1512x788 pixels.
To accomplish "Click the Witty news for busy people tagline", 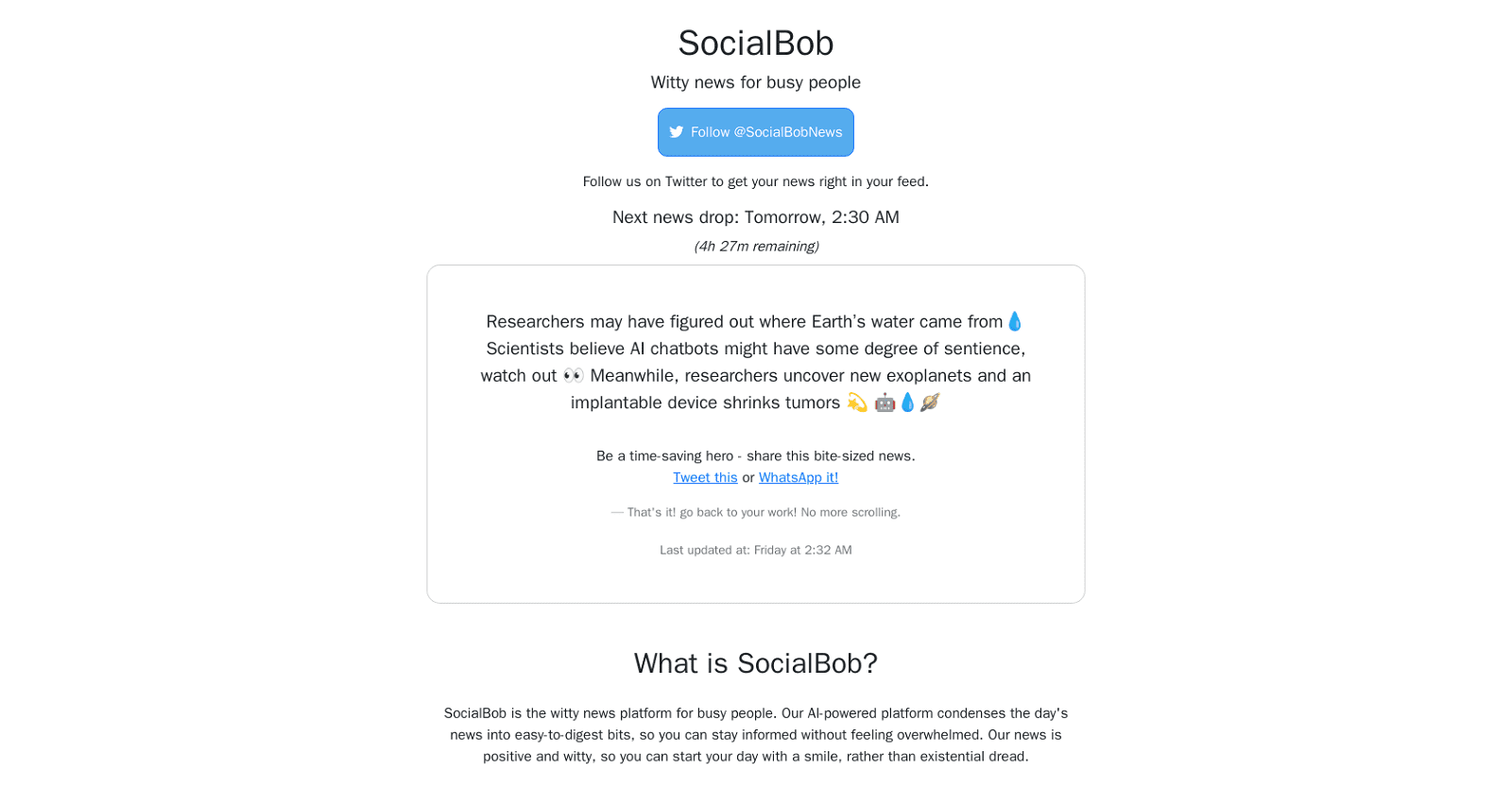I will [x=755, y=82].
